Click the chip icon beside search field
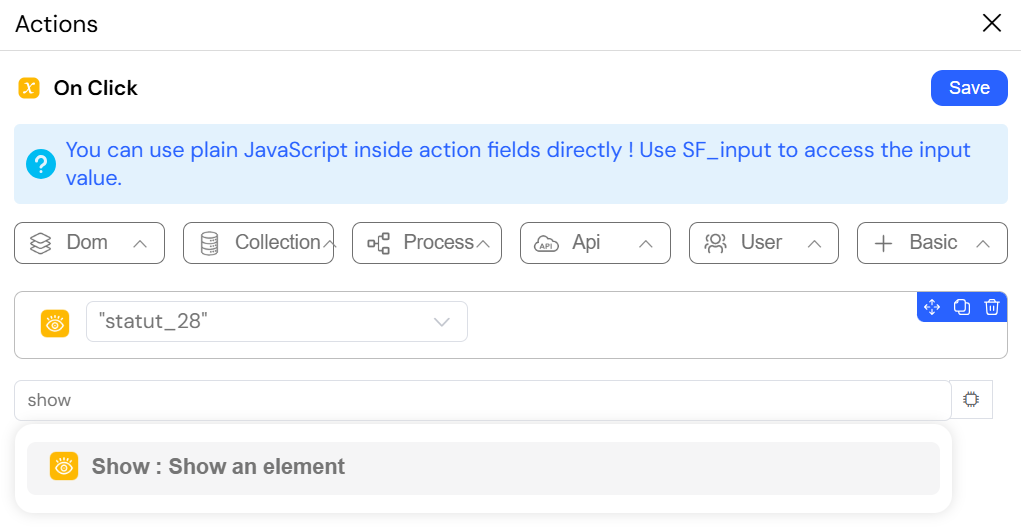 [971, 399]
